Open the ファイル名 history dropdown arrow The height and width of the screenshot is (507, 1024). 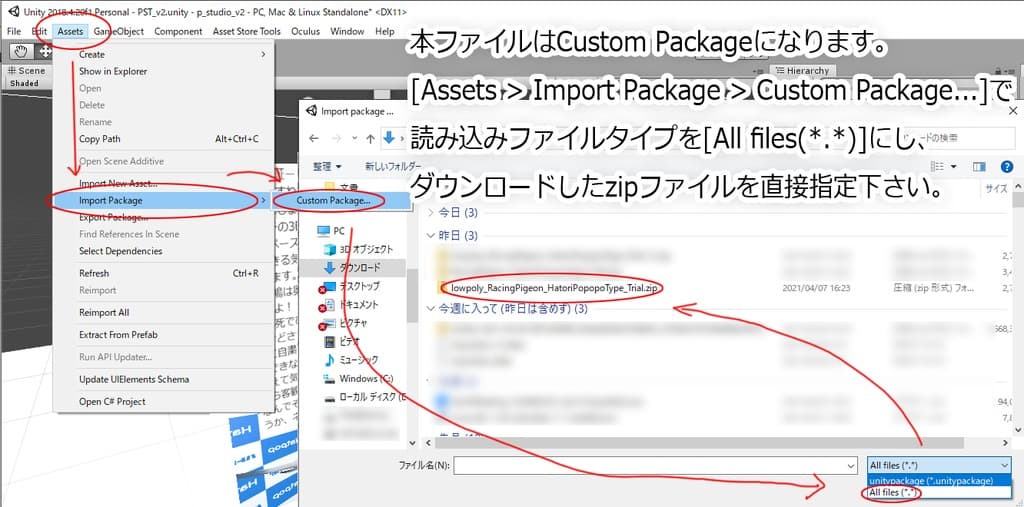tap(850, 465)
